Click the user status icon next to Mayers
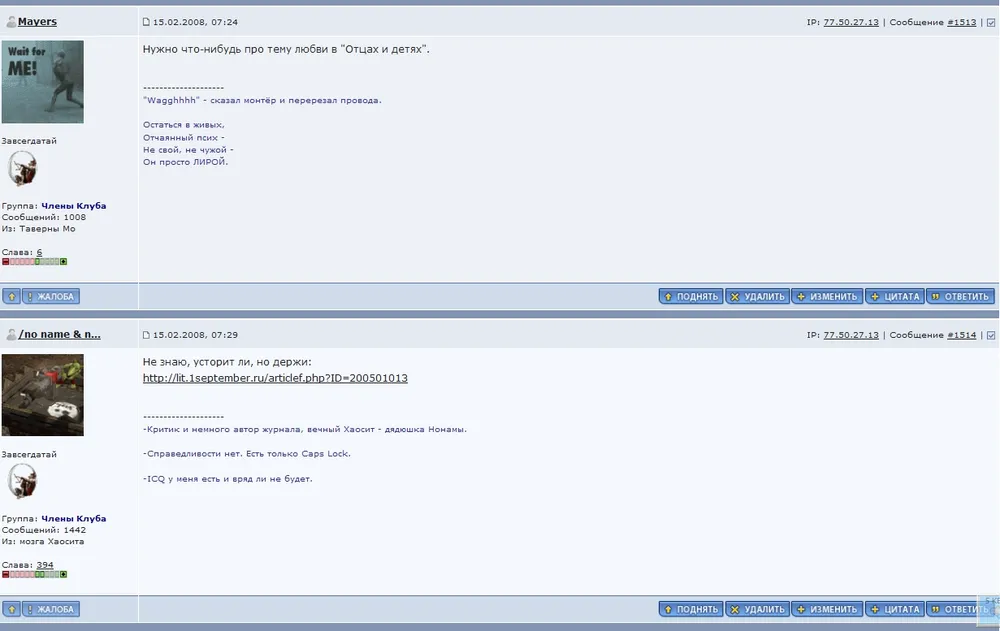The width and height of the screenshot is (1000, 631). pos(11,22)
